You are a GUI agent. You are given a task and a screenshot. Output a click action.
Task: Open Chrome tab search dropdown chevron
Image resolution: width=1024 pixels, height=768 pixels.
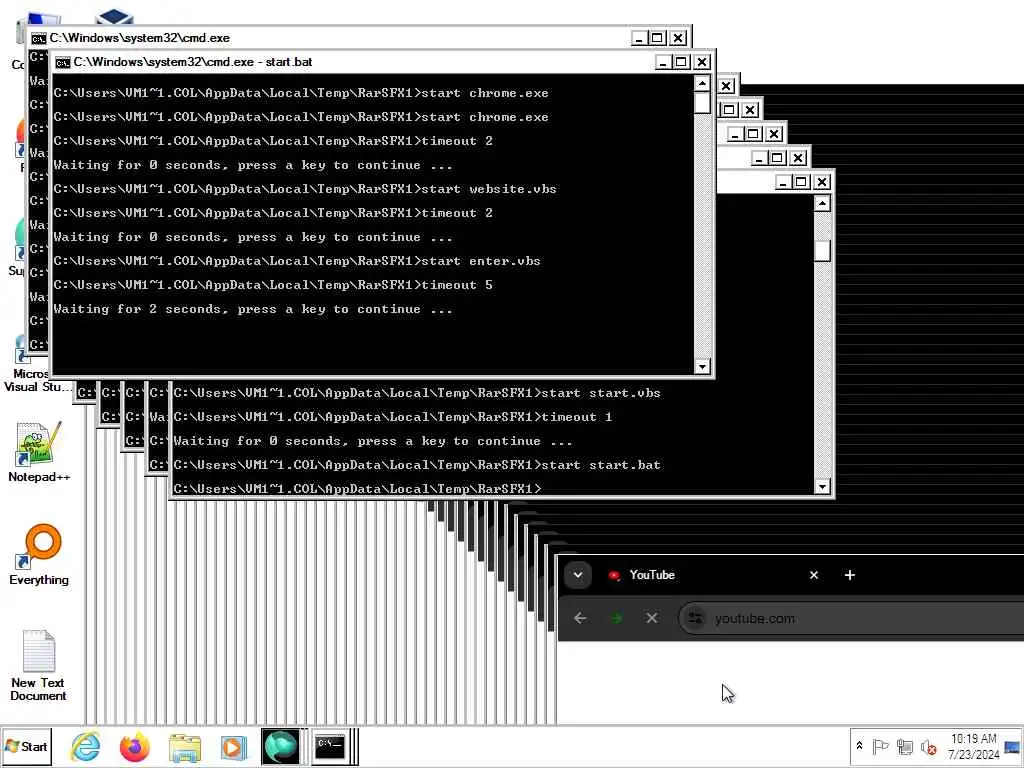pos(578,575)
